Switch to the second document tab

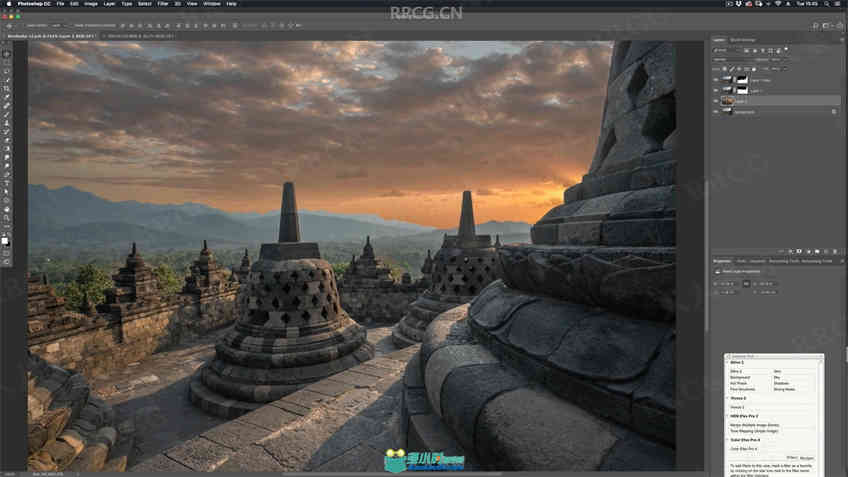[x=140, y=36]
